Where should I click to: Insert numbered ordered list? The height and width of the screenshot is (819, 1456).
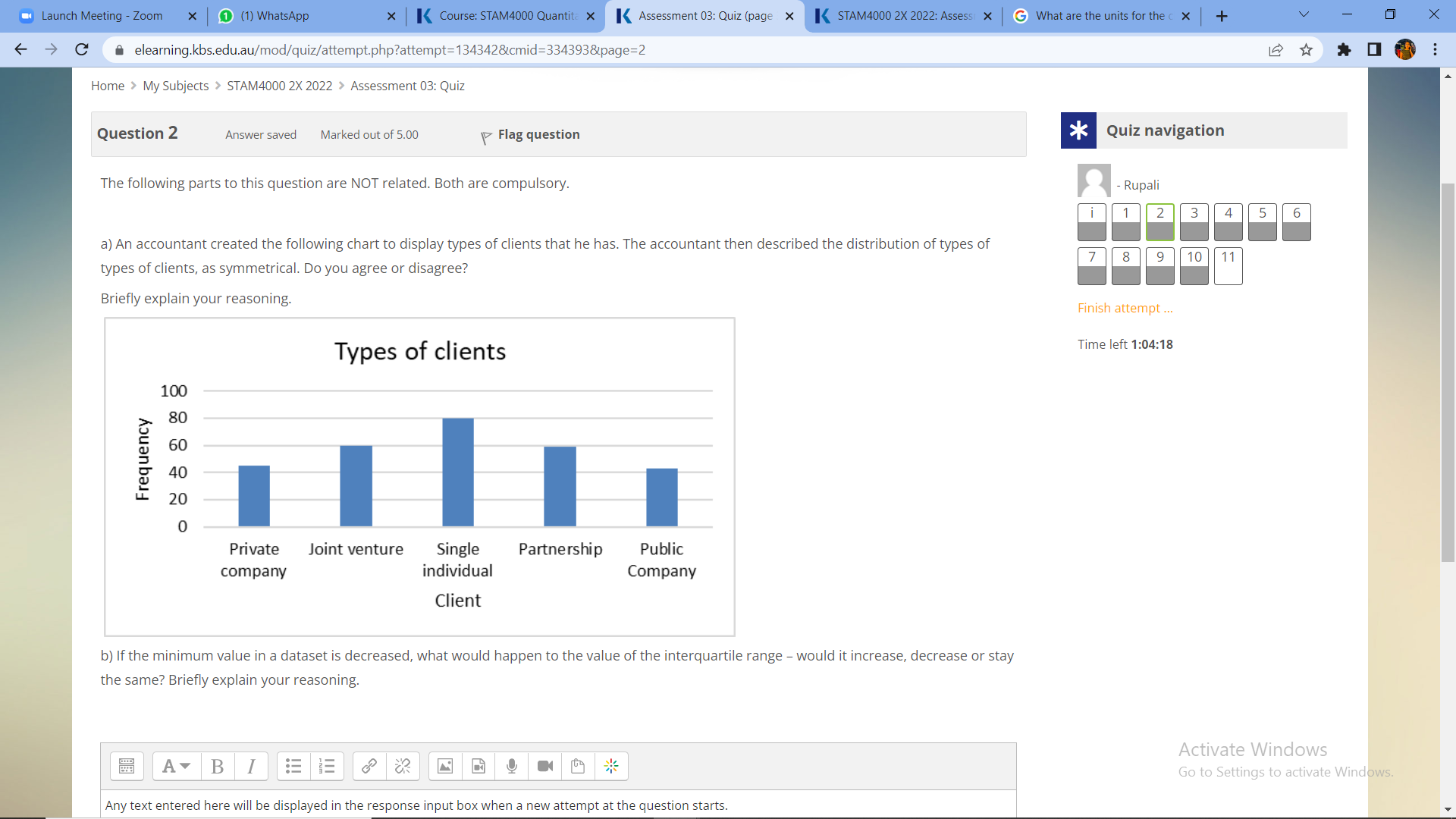coord(327,767)
